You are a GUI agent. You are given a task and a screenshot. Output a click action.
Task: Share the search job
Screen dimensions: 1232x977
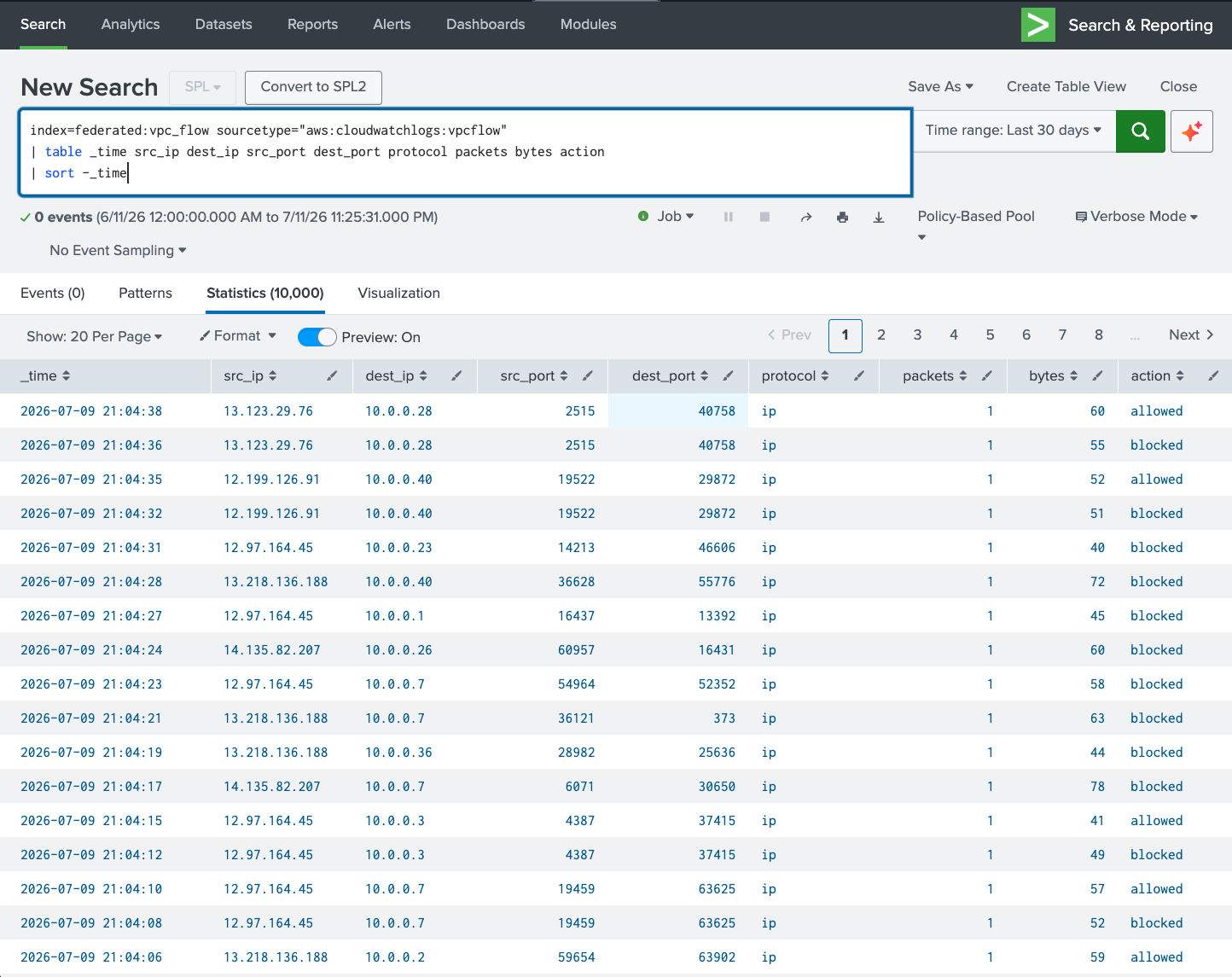(x=805, y=218)
